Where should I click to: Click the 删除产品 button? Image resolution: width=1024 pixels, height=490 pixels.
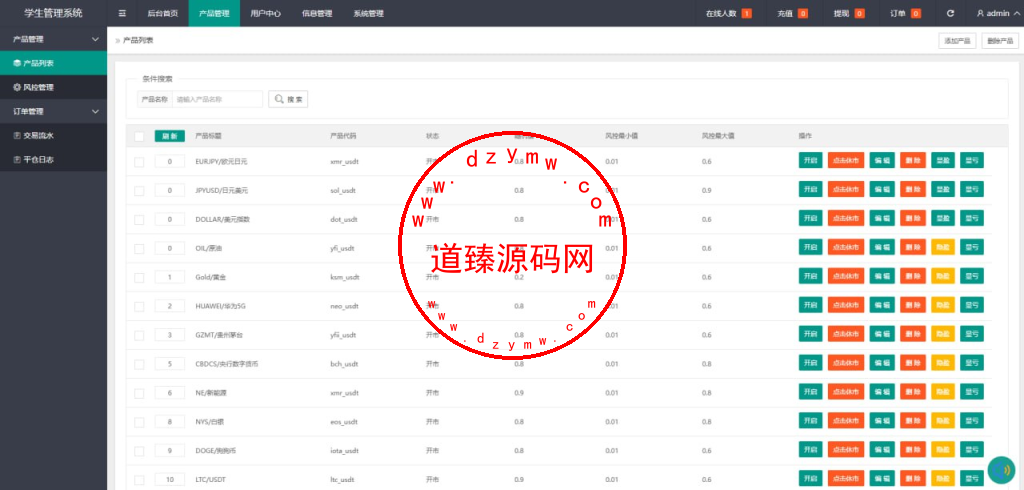1000,41
